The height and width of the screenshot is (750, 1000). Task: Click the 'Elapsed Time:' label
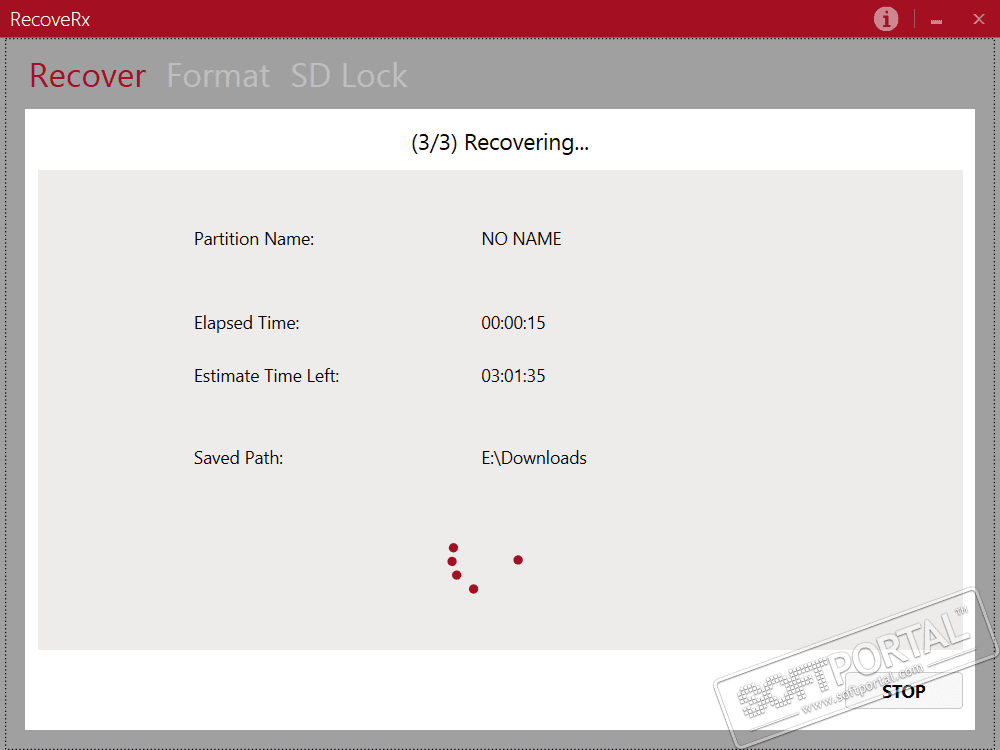246,323
